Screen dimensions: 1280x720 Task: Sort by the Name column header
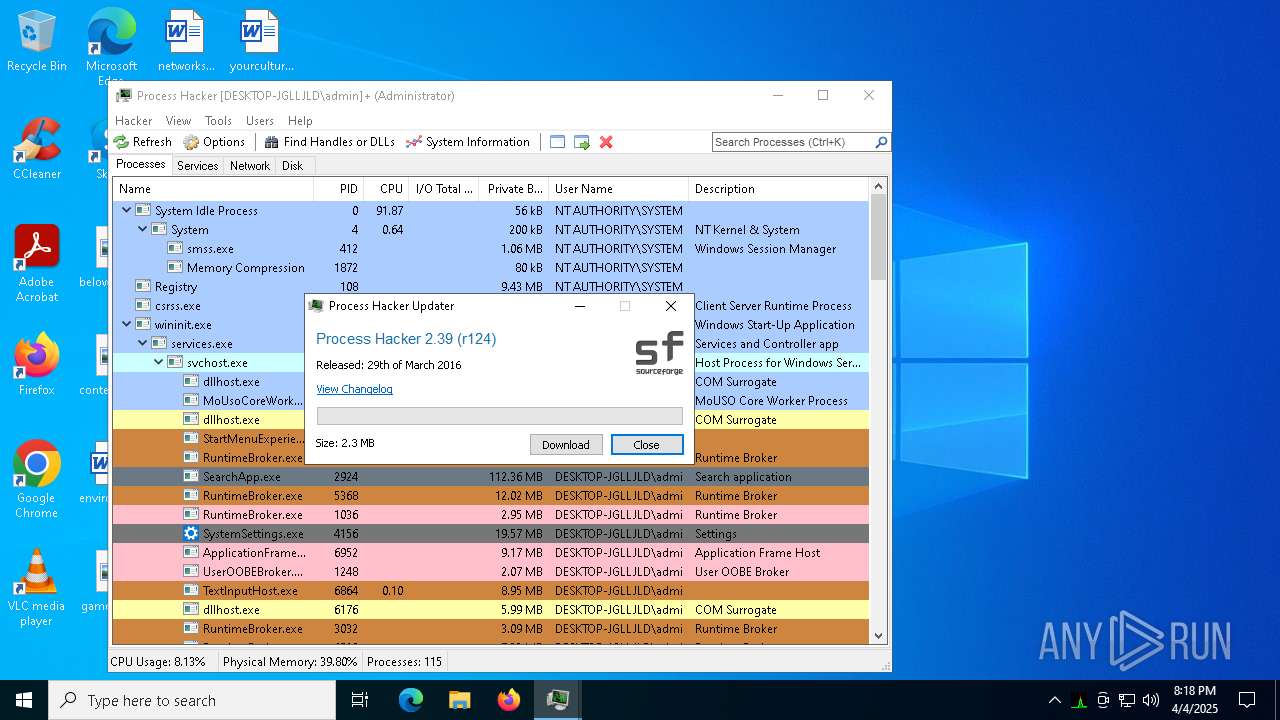tap(213, 189)
